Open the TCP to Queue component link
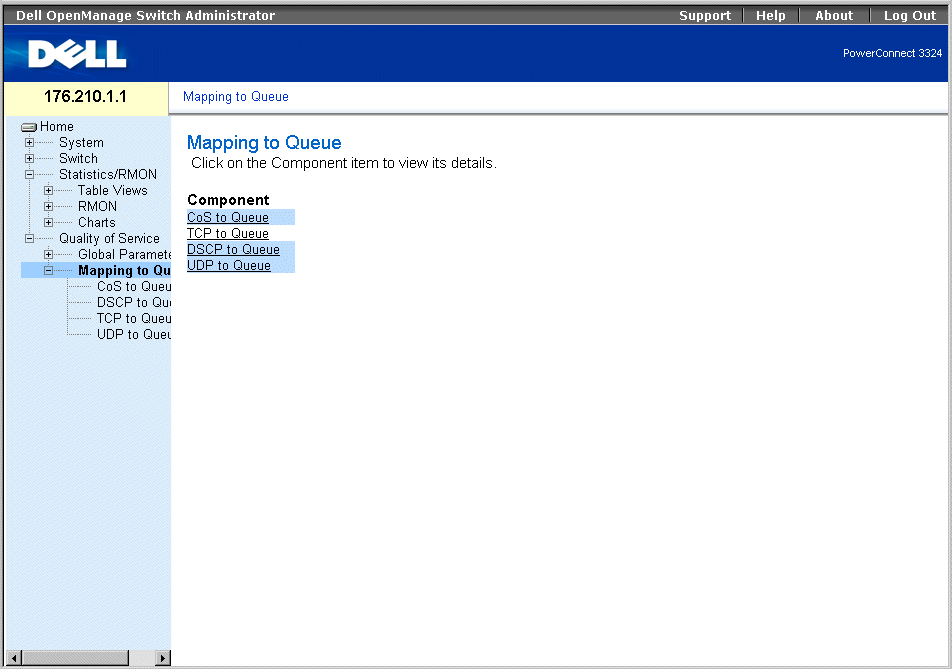 [x=228, y=233]
